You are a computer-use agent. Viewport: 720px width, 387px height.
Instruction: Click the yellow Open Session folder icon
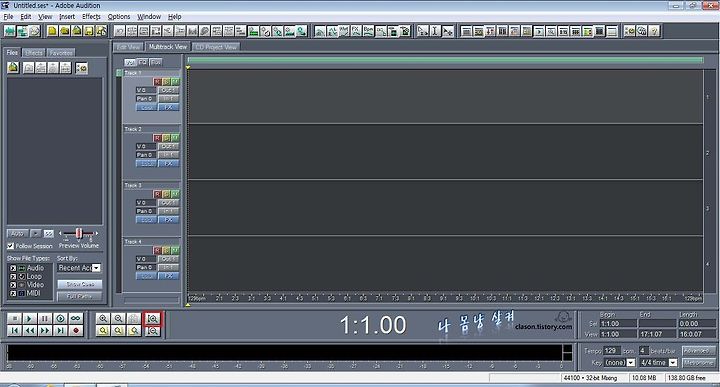pos(65,31)
